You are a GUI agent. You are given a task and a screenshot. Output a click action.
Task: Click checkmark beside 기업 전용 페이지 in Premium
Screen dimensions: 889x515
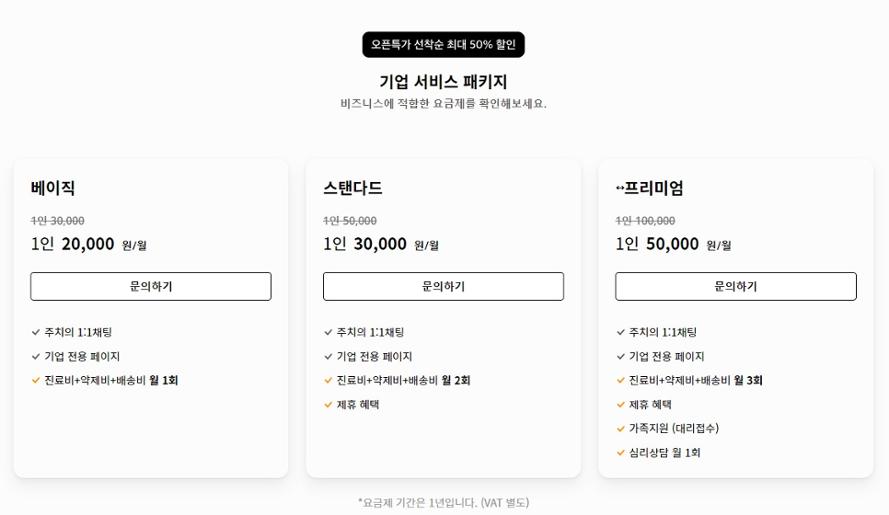pos(620,357)
